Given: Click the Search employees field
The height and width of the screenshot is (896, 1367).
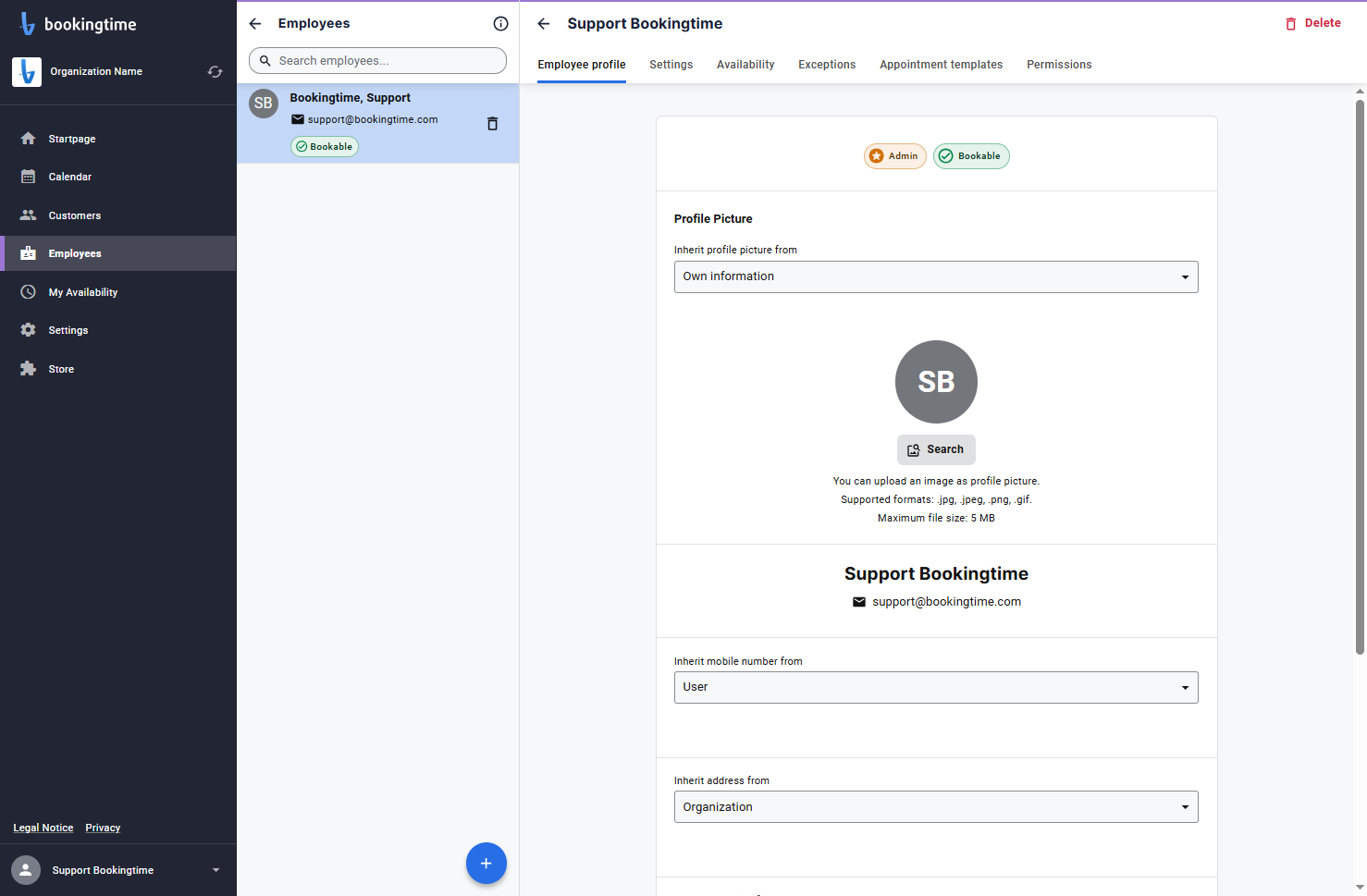Looking at the screenshot, I should point(377,61).
